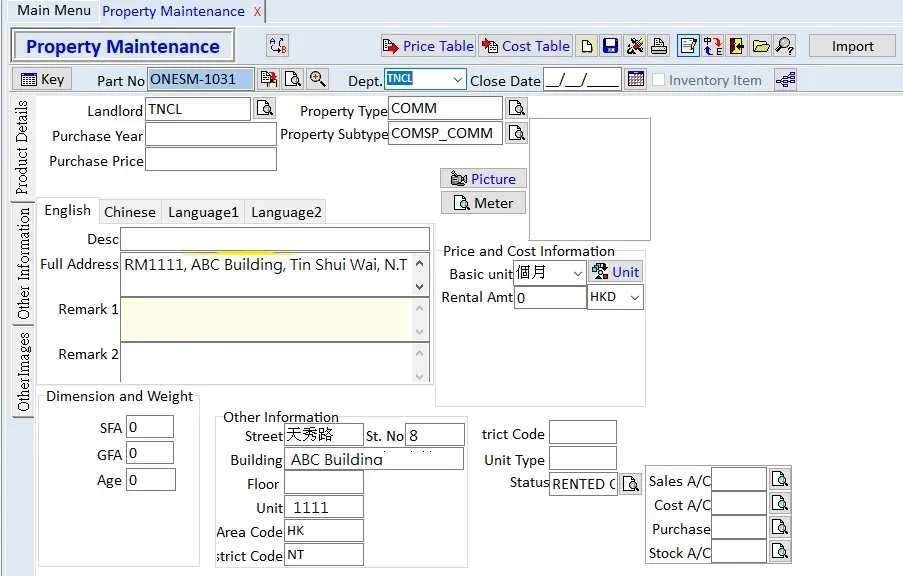Open the folder icon in toolbar

click(761, 46)
